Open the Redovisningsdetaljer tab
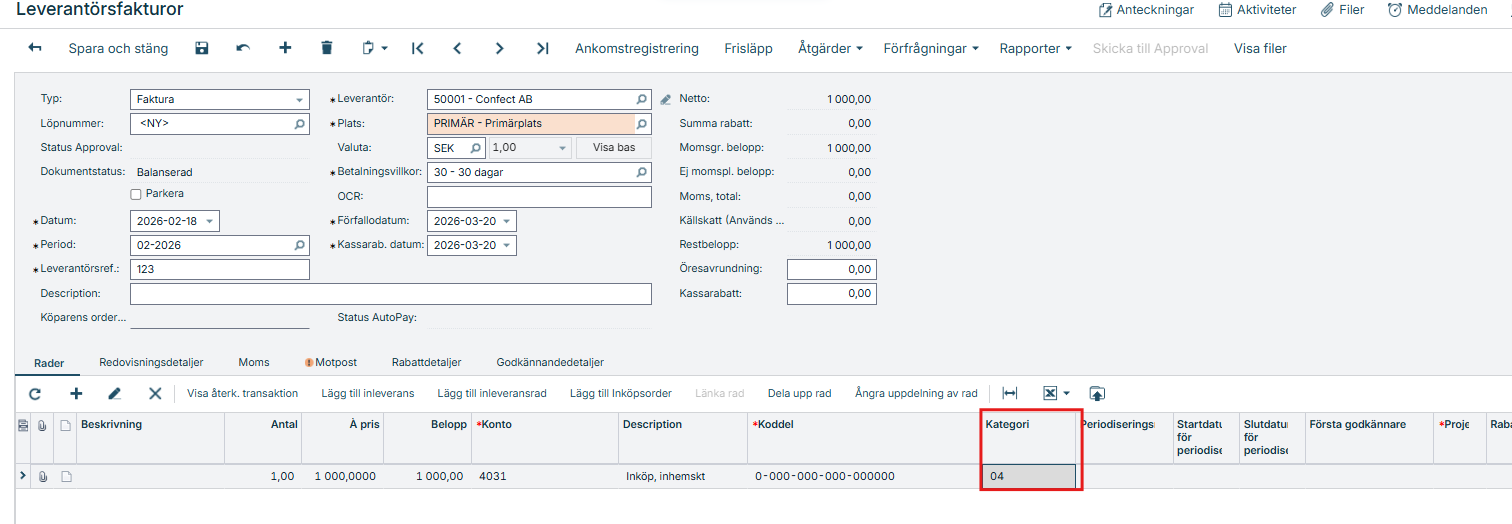 point(151,362)
